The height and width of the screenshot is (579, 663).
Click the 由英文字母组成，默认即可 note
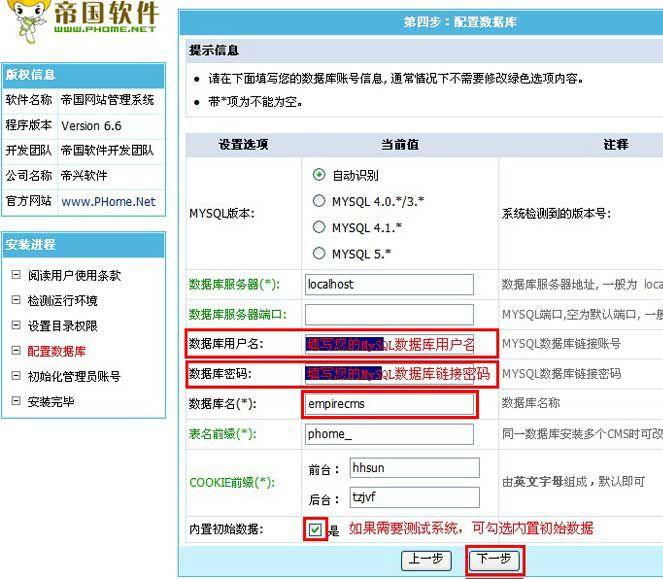573,481
